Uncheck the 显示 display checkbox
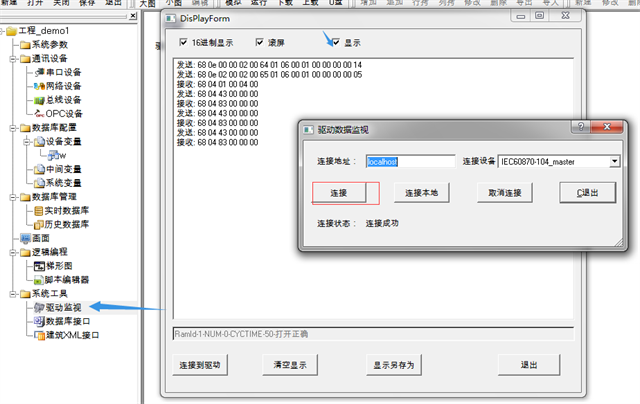Screen dimensions: 640x404 337,43
